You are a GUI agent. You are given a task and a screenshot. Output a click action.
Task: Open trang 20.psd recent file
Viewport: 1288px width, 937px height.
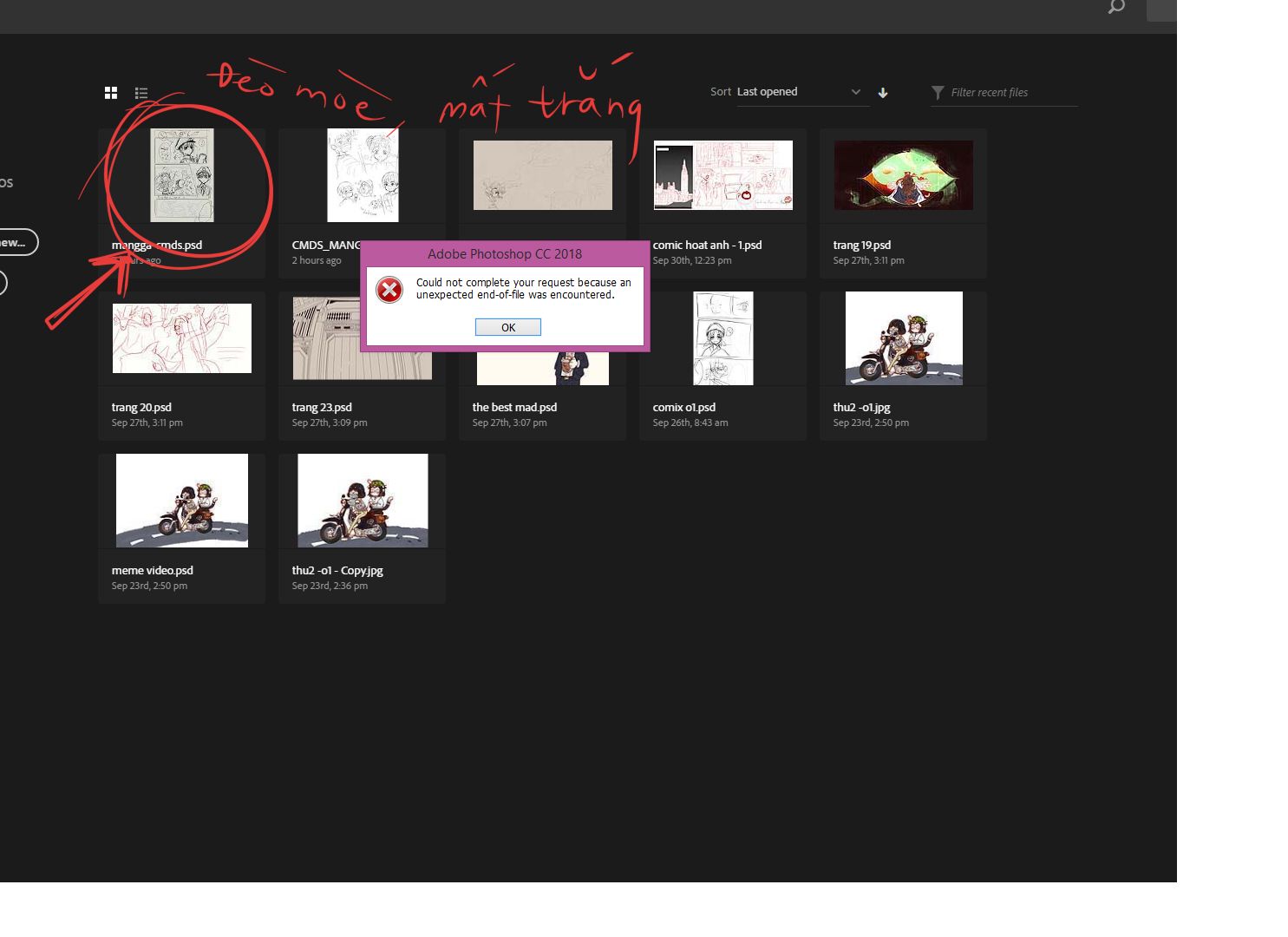pyautogui.click(x=182, y=338)
